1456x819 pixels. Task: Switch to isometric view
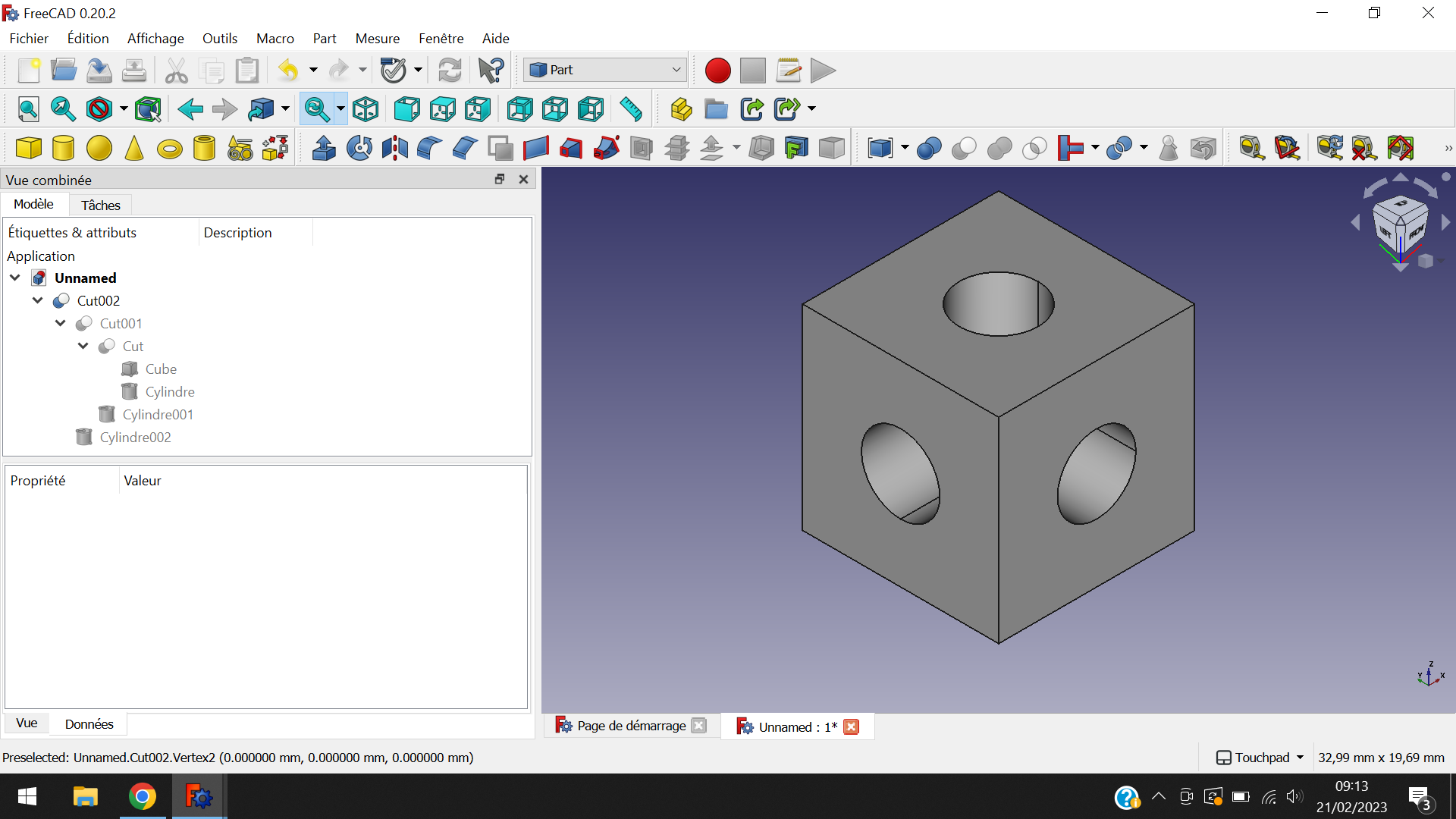pyautogui.click(x=366, y=109)
